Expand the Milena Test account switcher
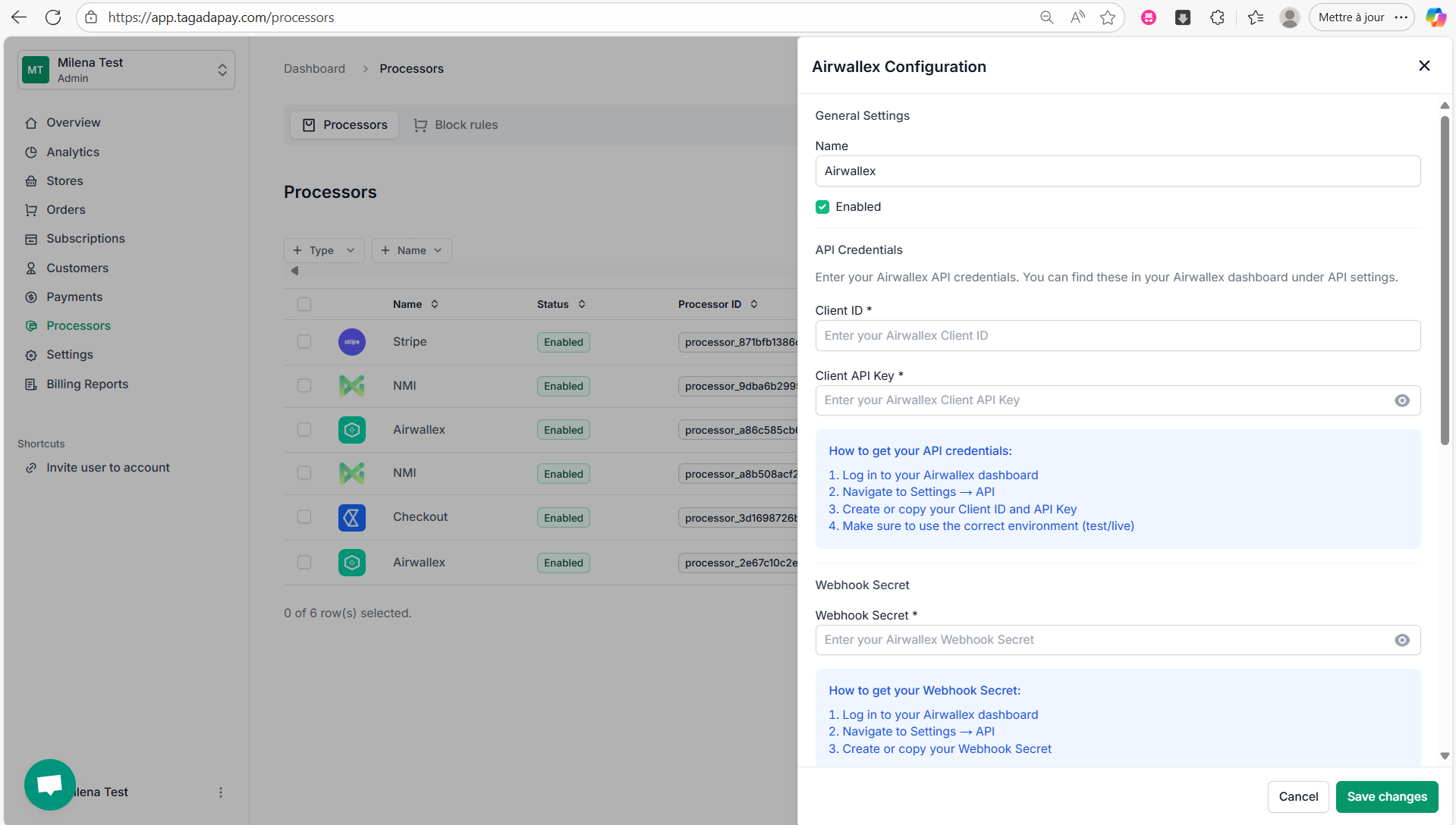Image resolution: width=1456 pixels, height=825 pixels. pyautogui.click(x=127, y=70)
